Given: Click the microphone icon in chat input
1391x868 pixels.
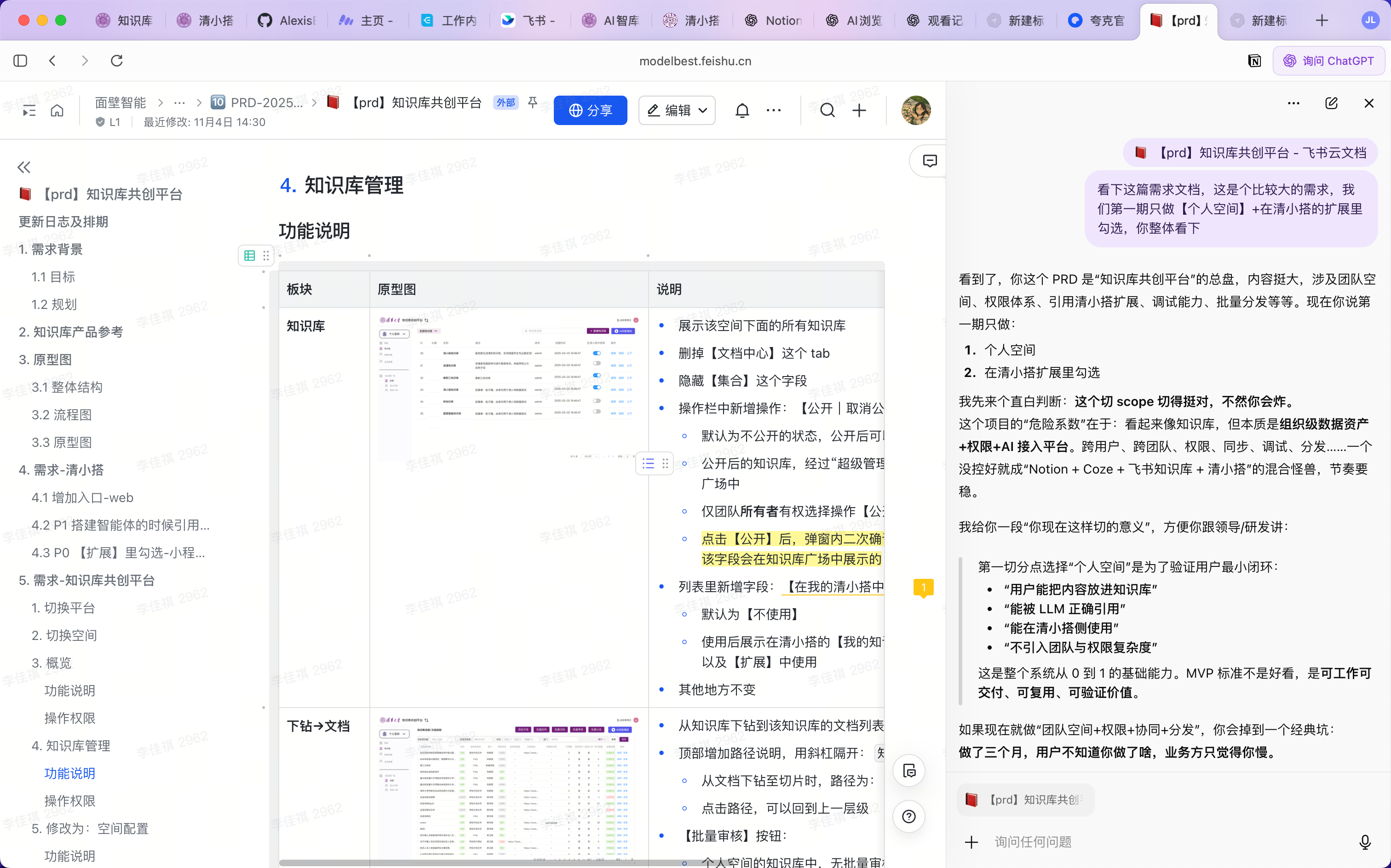Looking at the screenshot, I should click(x=1365, y=842).
